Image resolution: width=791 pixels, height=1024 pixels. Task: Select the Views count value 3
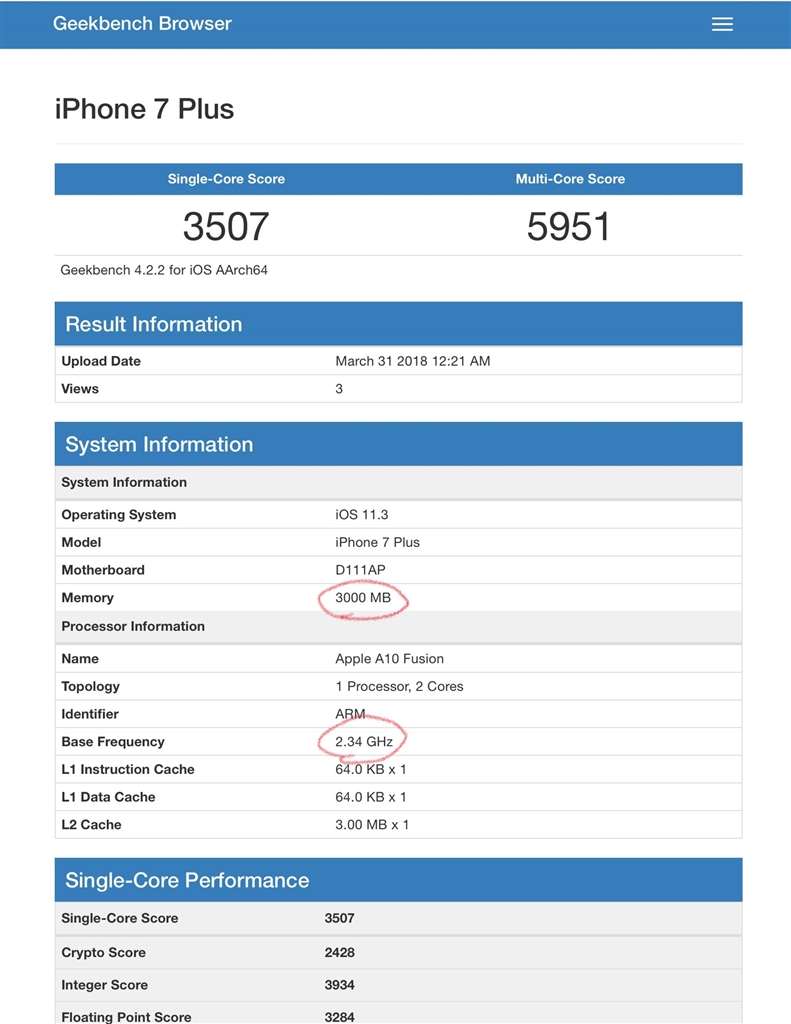tap(339, 389)
